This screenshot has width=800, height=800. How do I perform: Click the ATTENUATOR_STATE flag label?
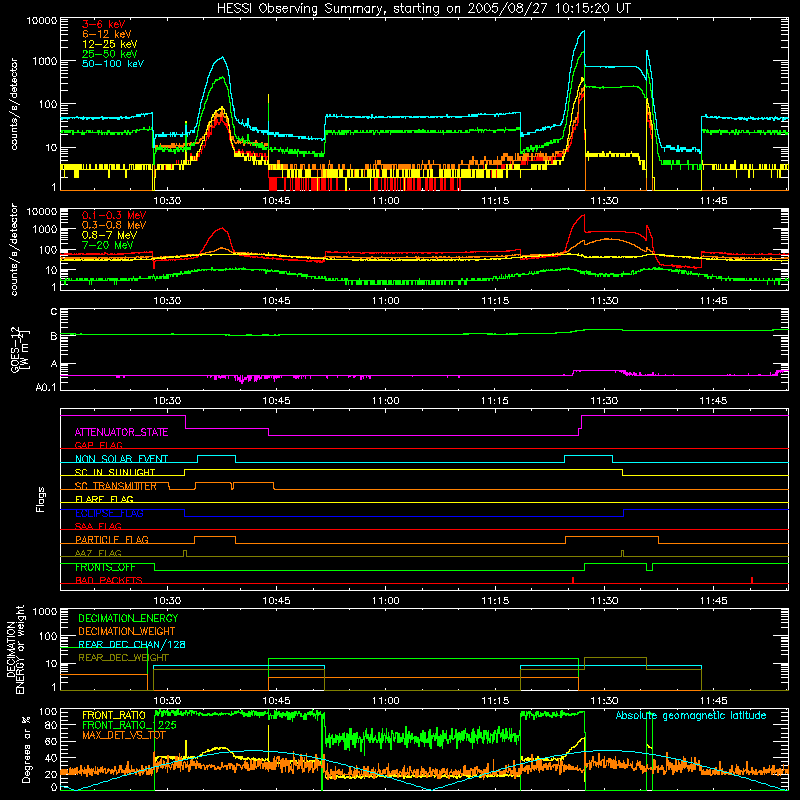121,432
